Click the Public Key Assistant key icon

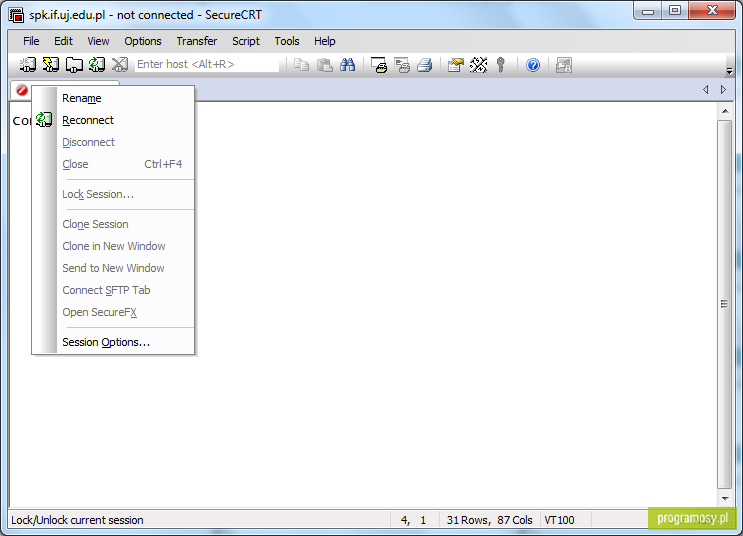click(501, 64)
